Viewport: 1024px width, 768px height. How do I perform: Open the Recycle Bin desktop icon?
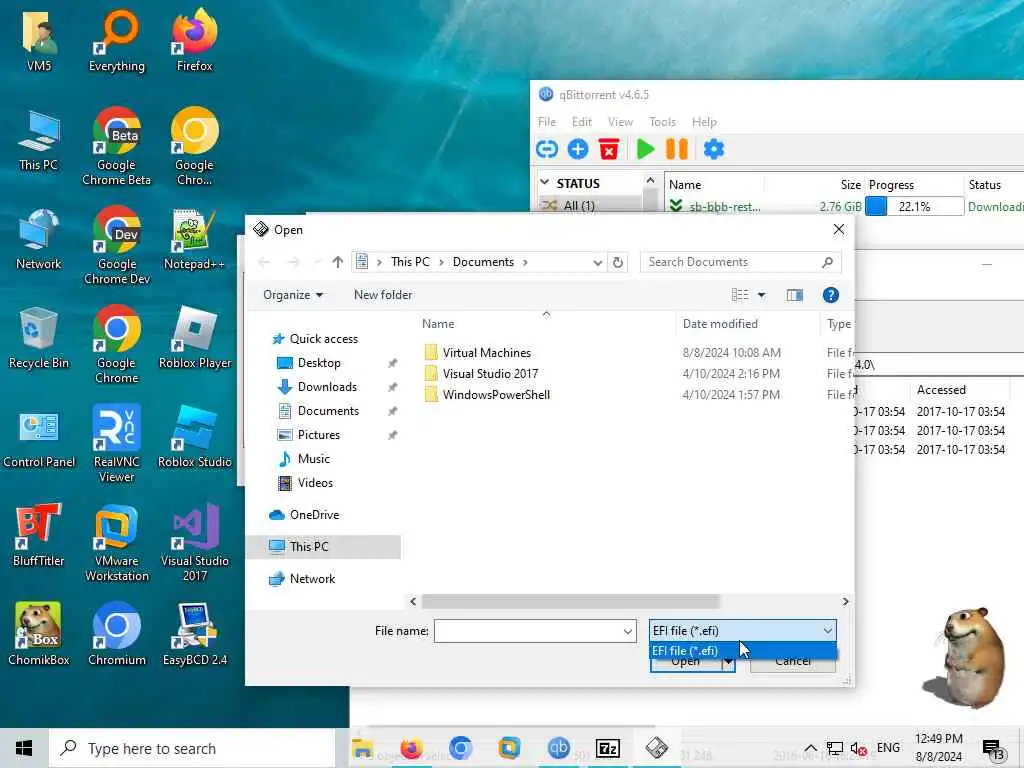(39, 338)
